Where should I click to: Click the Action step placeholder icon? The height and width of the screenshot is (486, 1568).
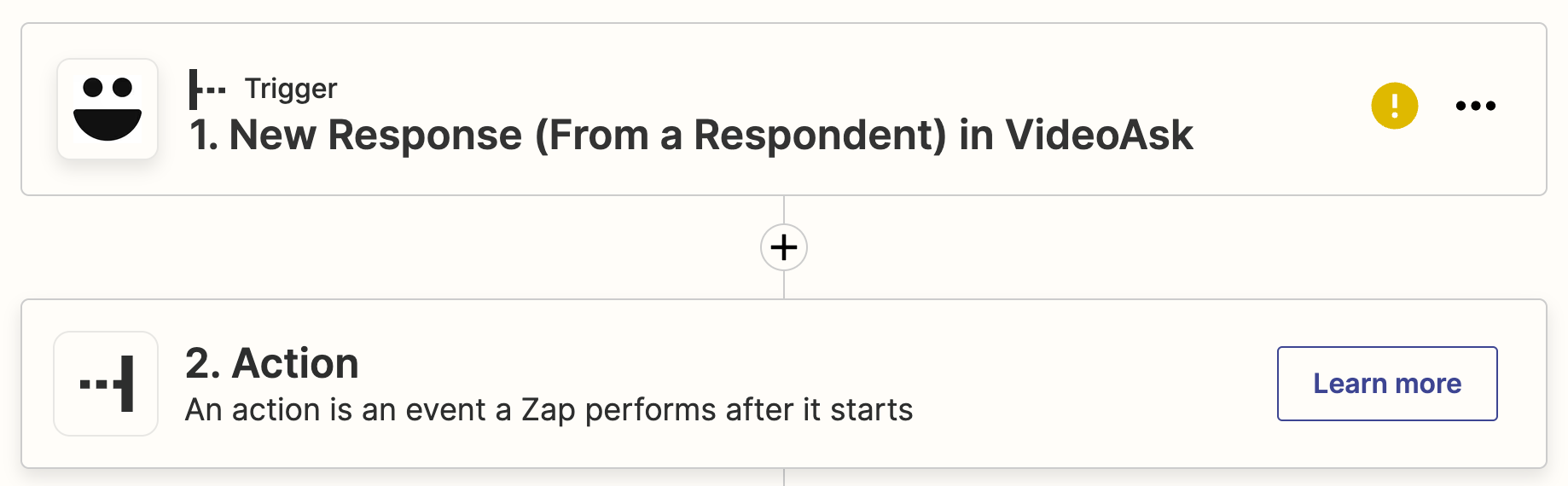(106, 384)
